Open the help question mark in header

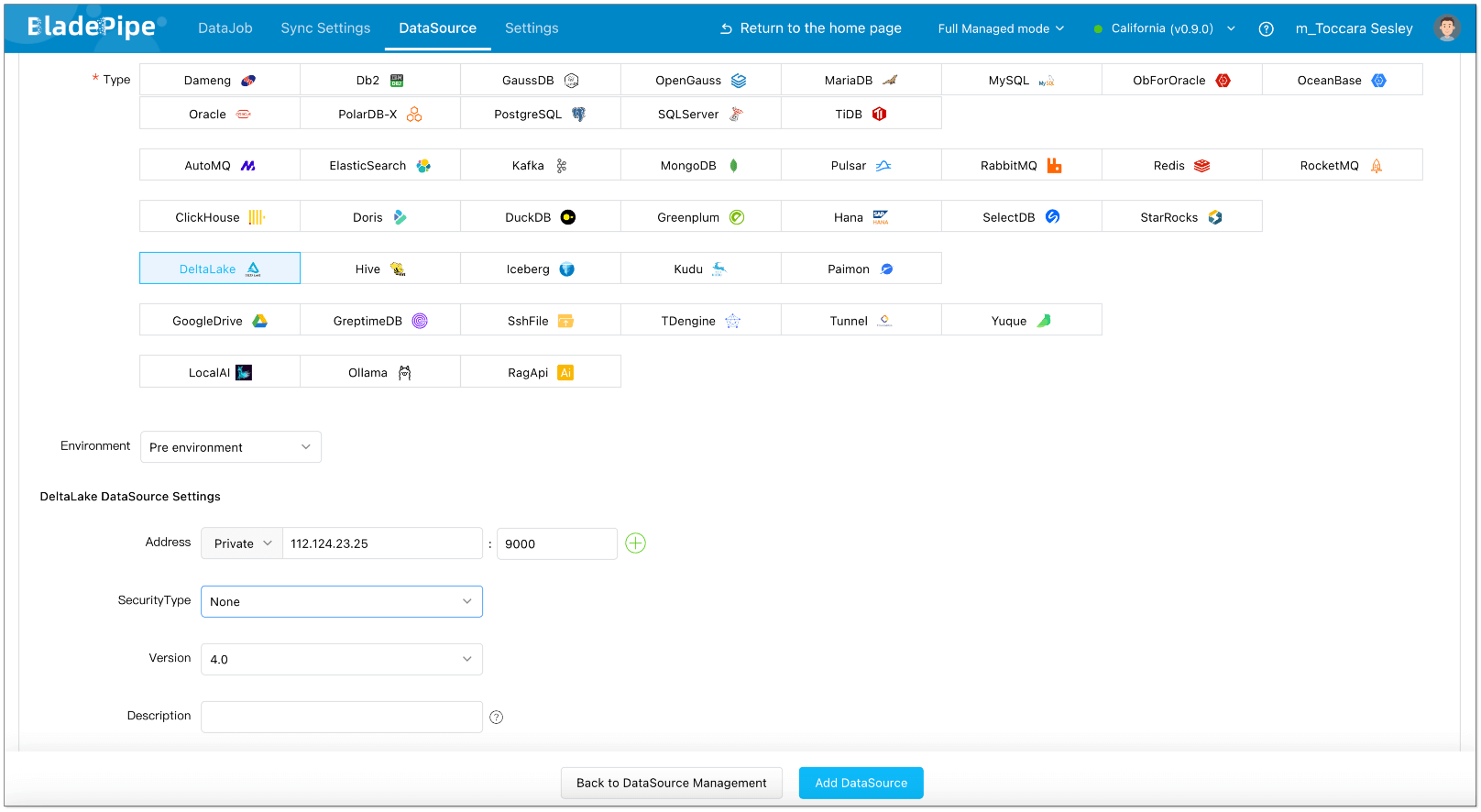[1266, 28]
